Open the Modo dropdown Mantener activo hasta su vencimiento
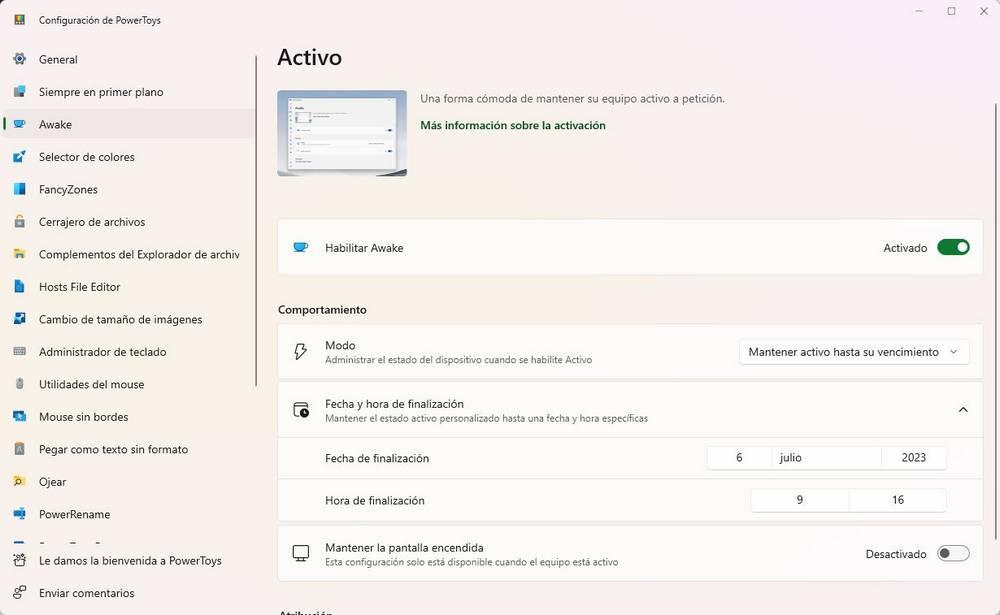Viewport: 1000px width, 615px height. (x=854, y=352)
